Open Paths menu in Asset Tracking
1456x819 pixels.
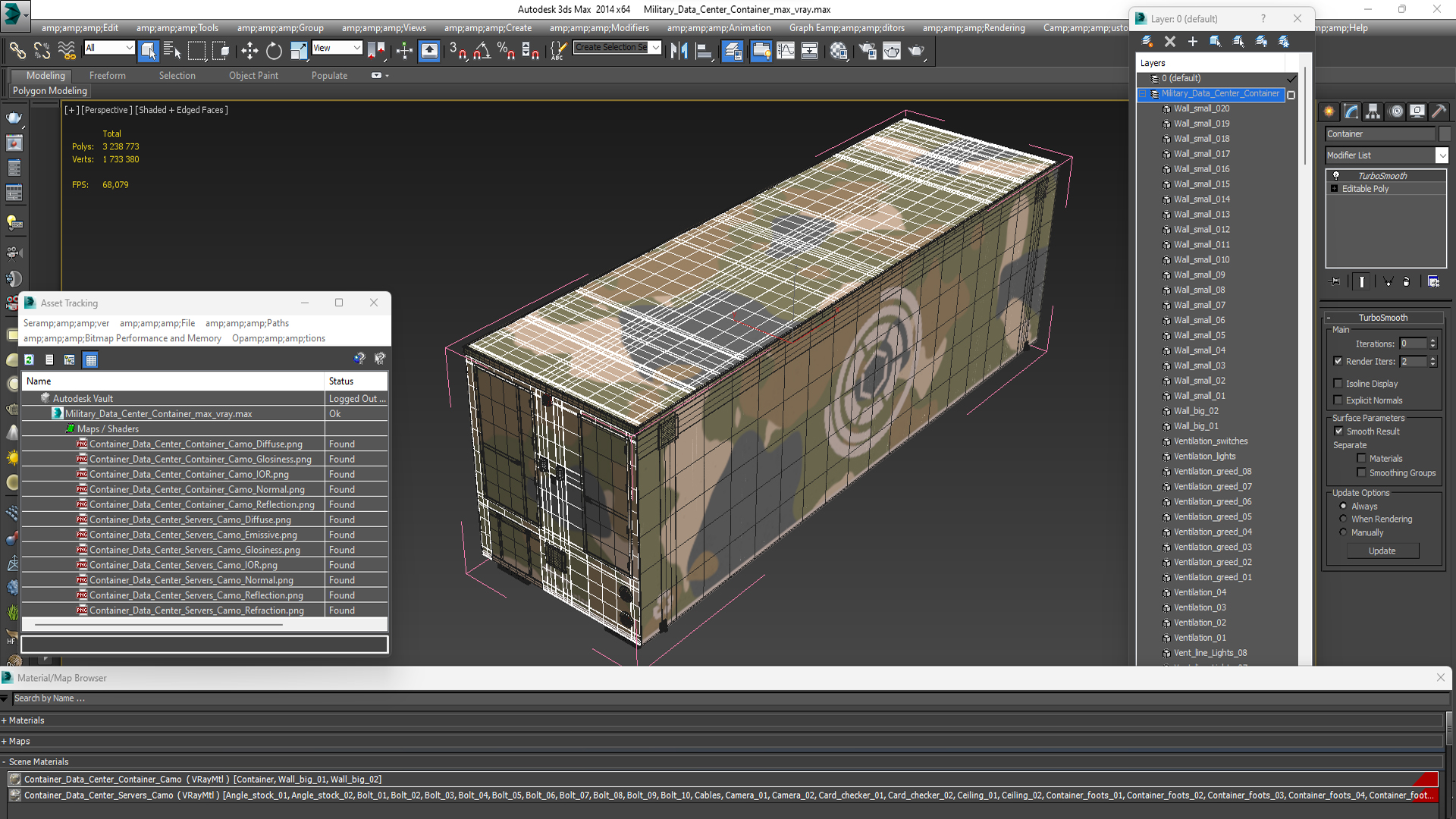pos(247,323)
